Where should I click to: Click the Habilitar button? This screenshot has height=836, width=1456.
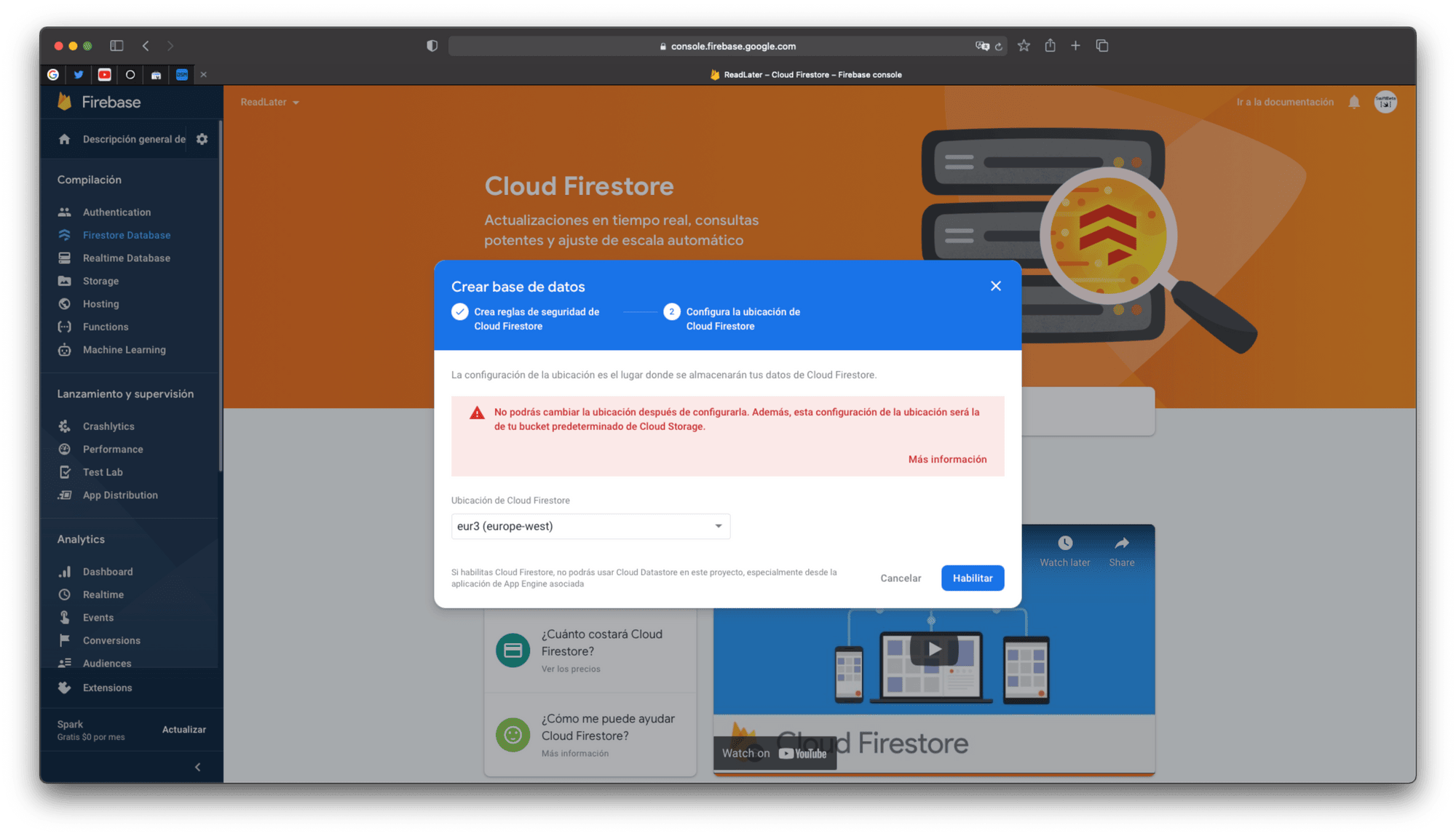[973, 578]
